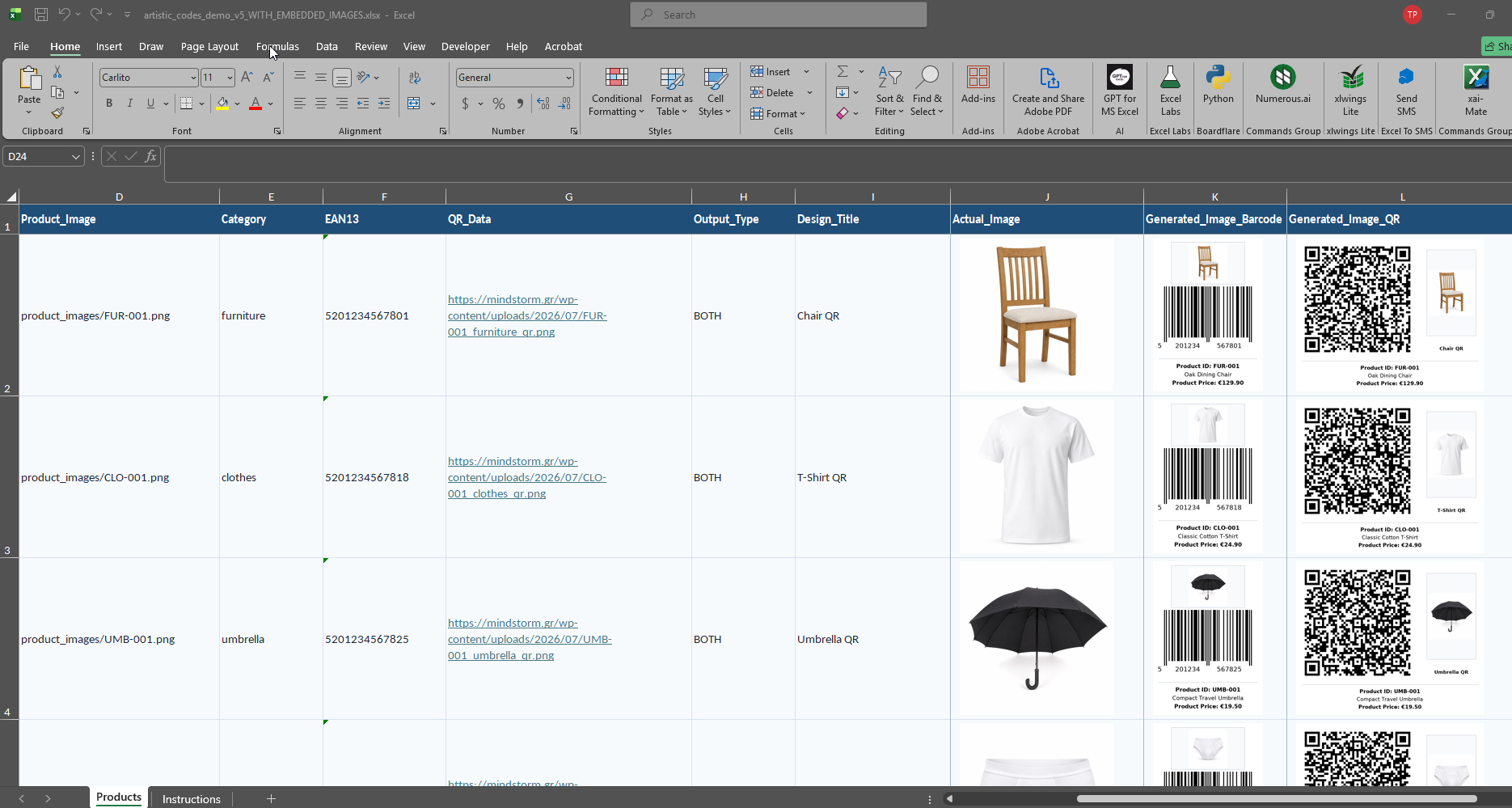Toggle Center horizontal alignment
1512x808 pixels.
321,104
